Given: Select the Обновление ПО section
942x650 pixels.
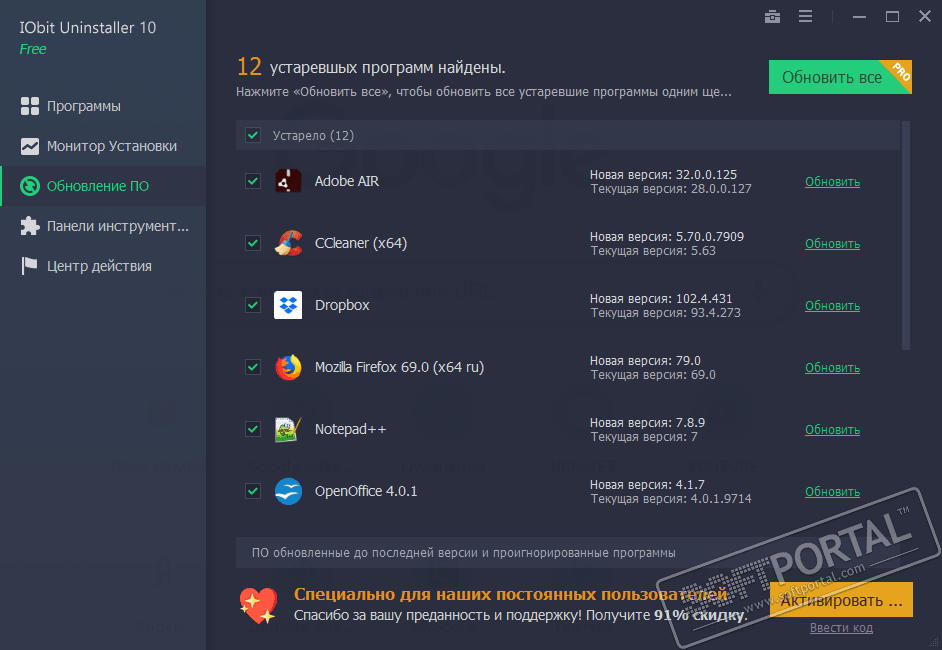Looking at the screenshot, I should pyautogui.click(x=103, y=186).
